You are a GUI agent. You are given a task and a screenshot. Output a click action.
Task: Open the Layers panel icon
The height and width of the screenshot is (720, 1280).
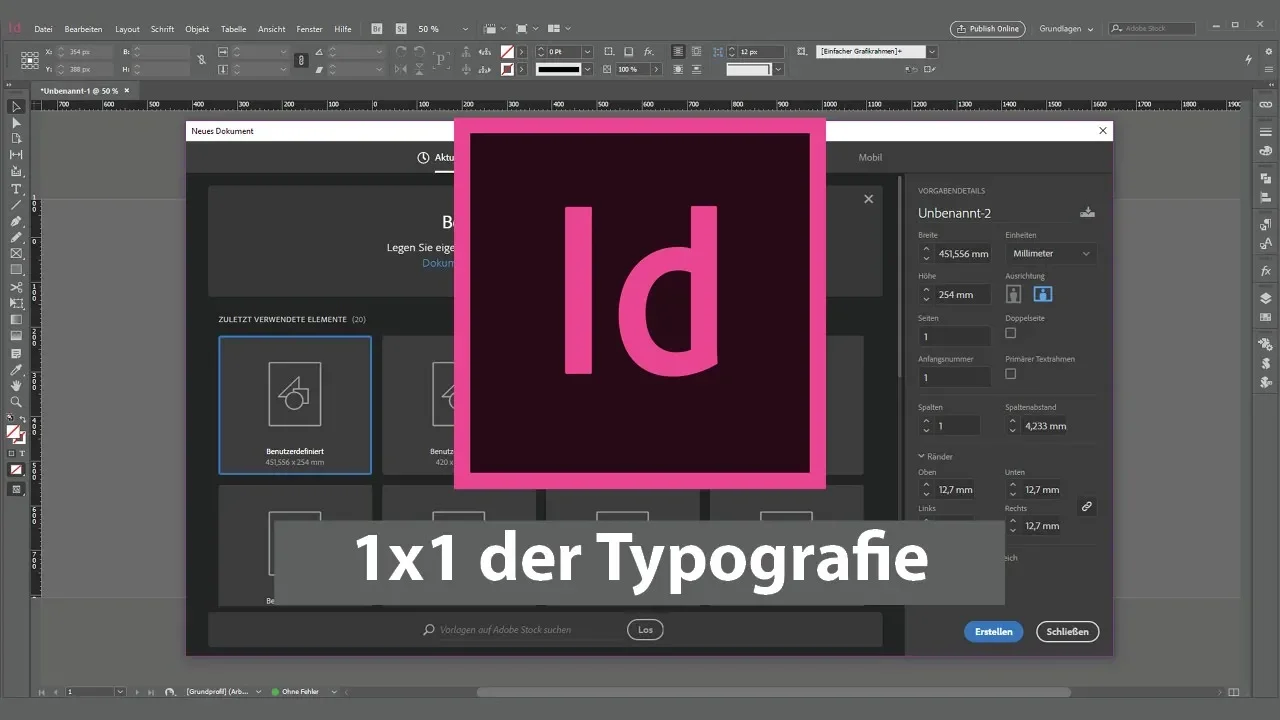(x=1265, y=297)
